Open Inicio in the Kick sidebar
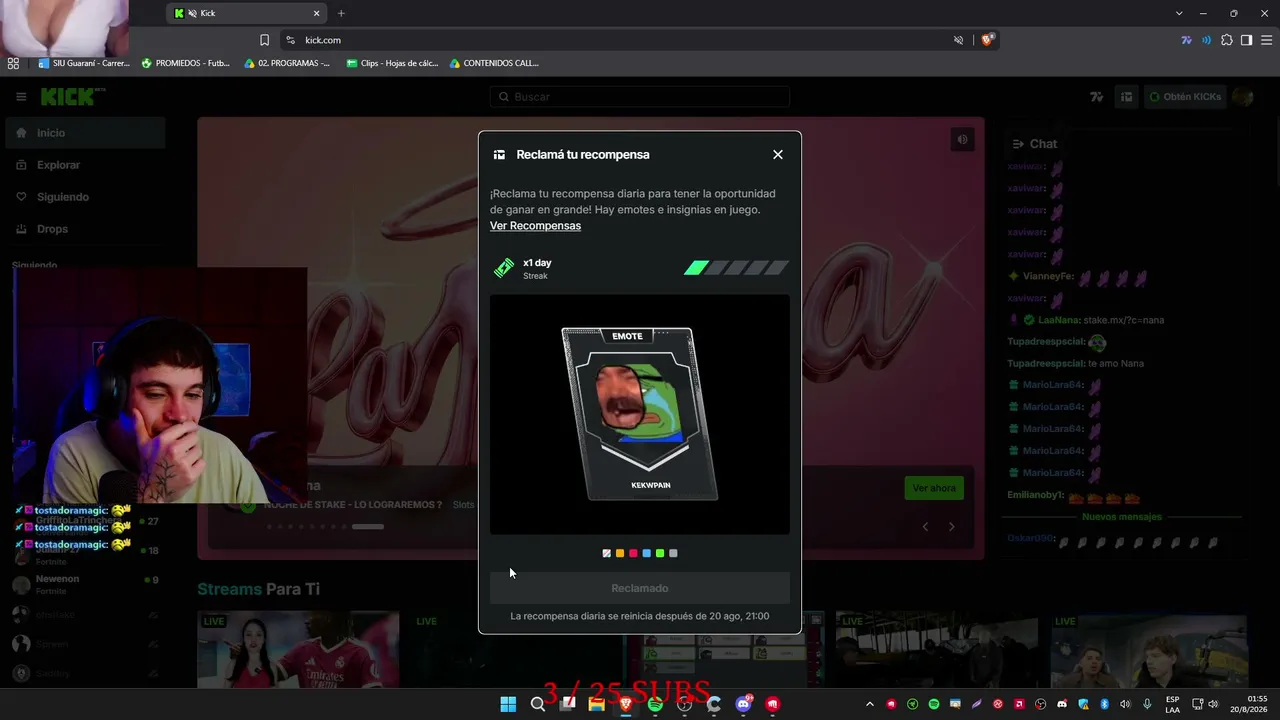 coord(85,133)
